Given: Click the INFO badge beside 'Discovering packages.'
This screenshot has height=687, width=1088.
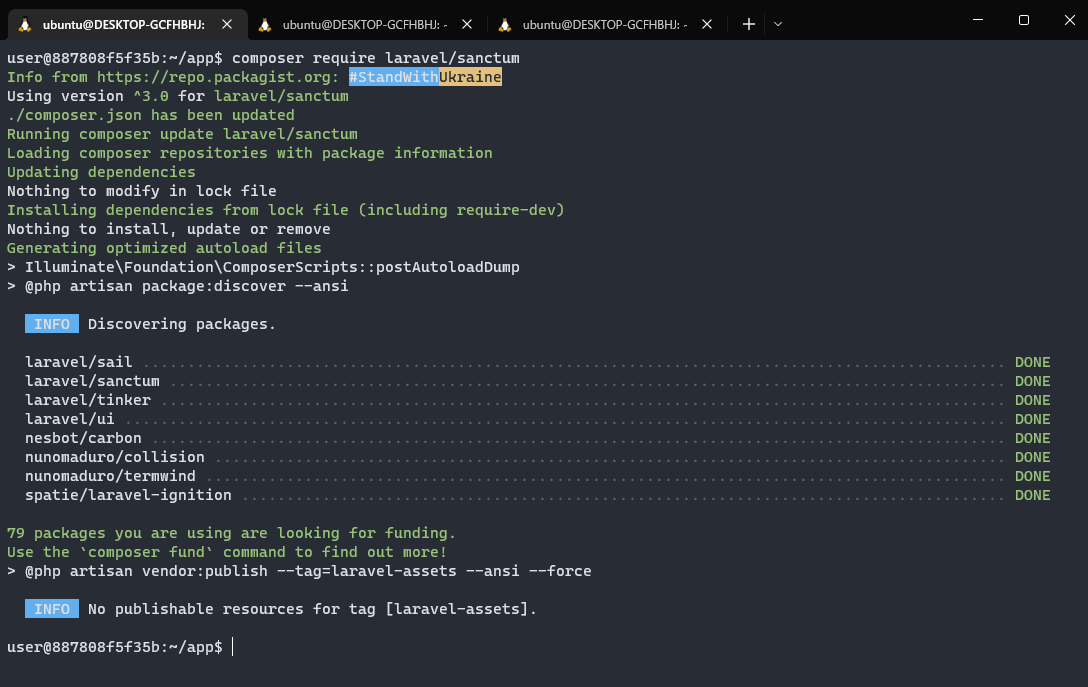Looking at the screenshot, I should 52,324.
